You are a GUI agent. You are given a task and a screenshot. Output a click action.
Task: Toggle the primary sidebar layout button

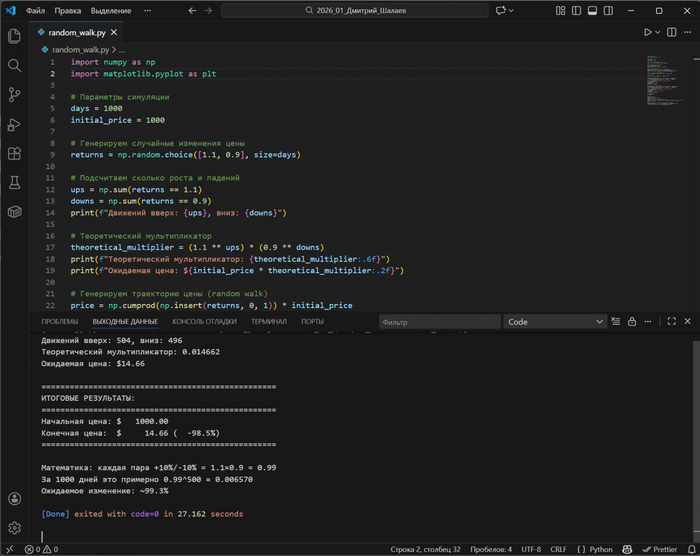pos(576,10)
